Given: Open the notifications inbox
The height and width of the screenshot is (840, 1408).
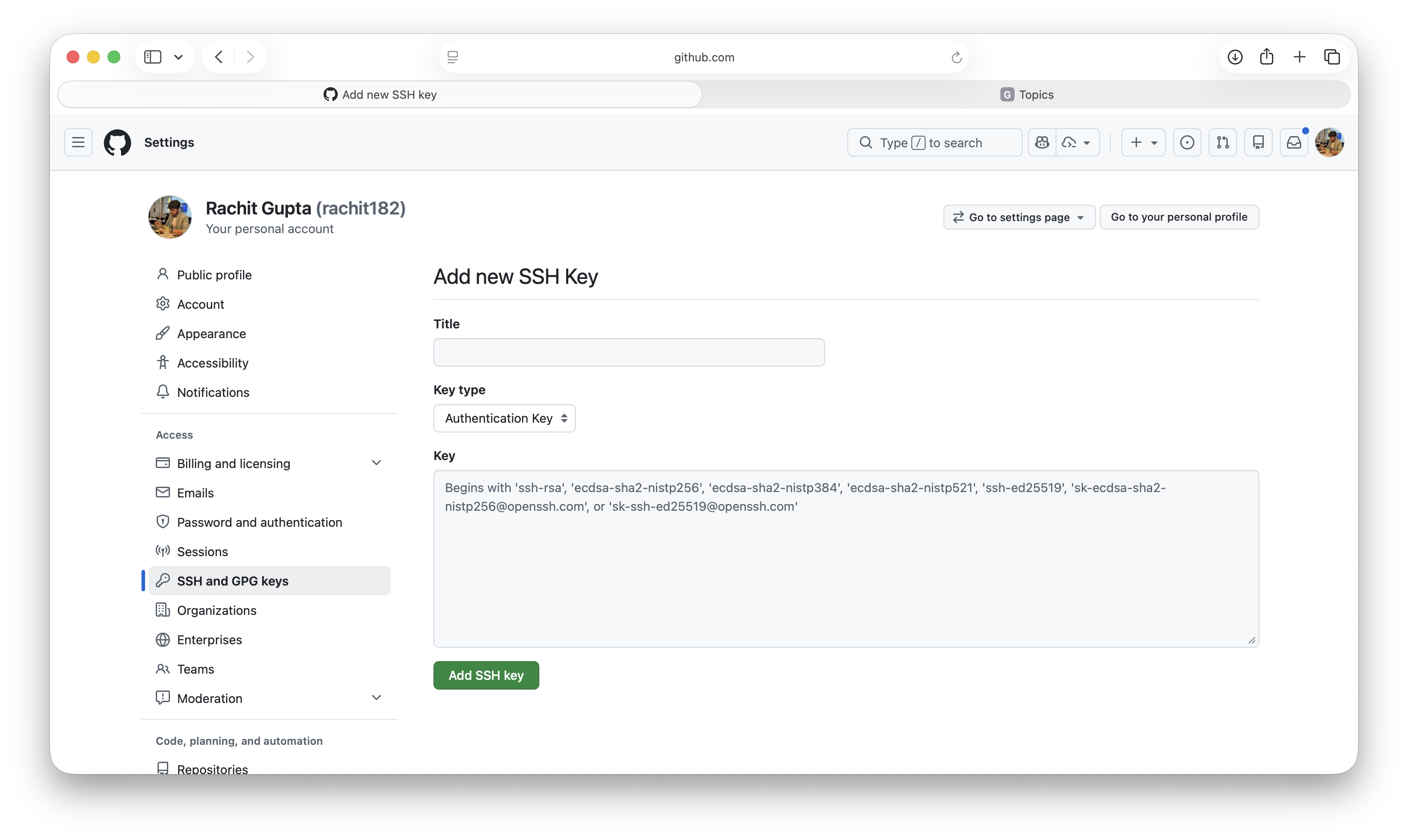Looking at the screenshot, I should coord(1294,142).
